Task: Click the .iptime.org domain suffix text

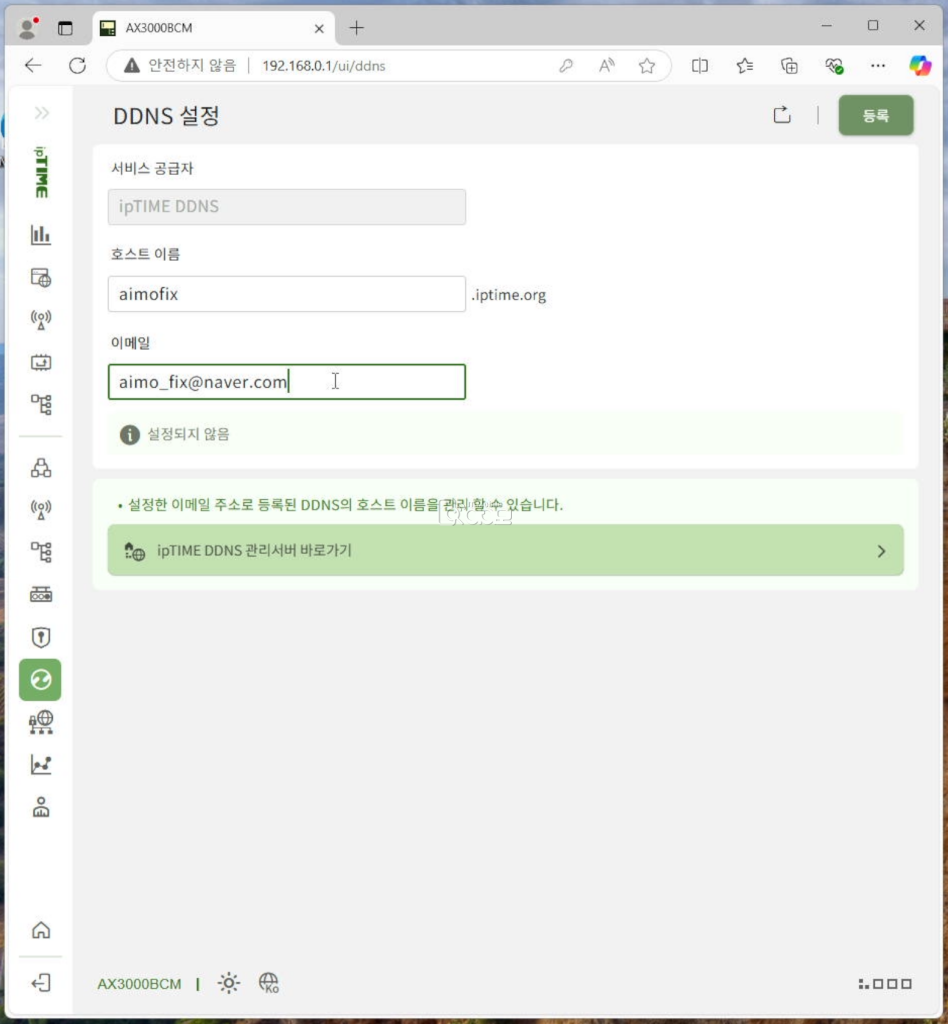Action: (x=509, y=295)
